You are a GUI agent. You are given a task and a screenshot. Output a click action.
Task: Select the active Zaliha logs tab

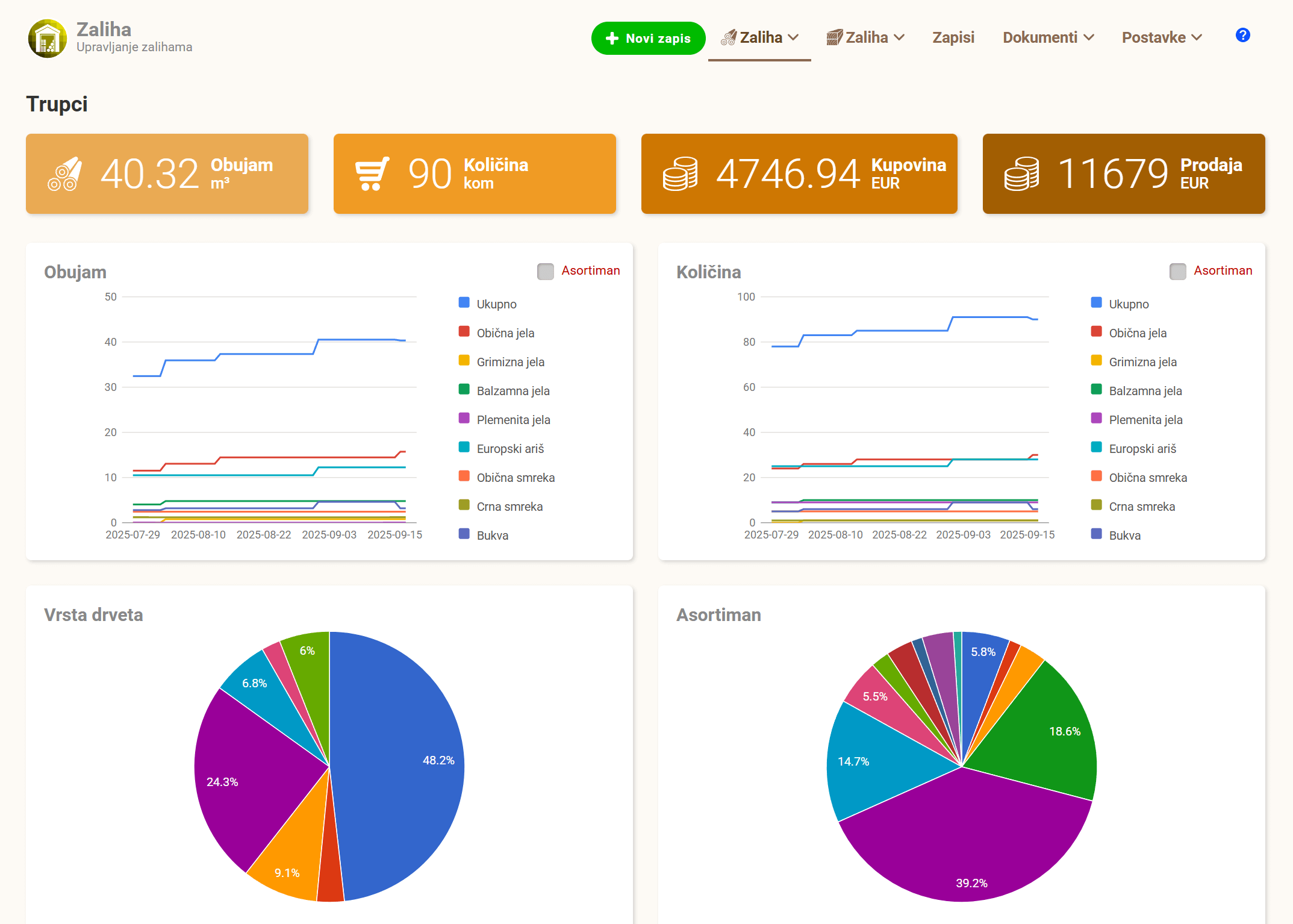click(759, 37)
